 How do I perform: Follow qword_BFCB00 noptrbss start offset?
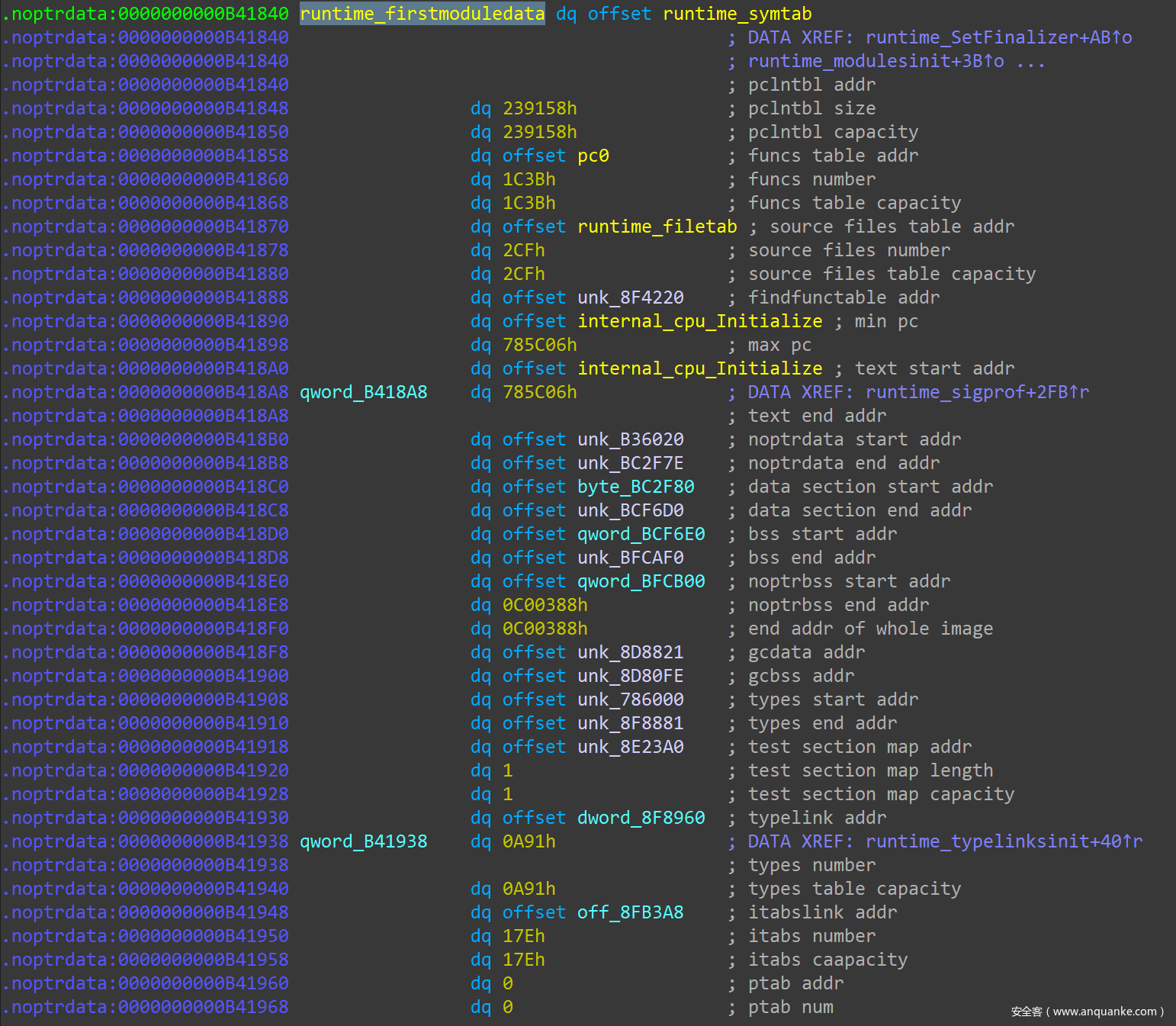click(x=641, y=581)
